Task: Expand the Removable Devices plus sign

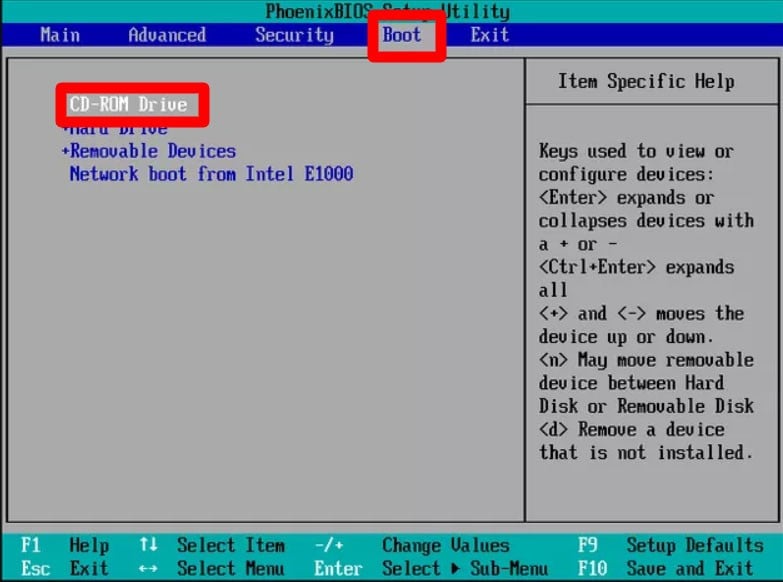Action: (x=65, y=151)
